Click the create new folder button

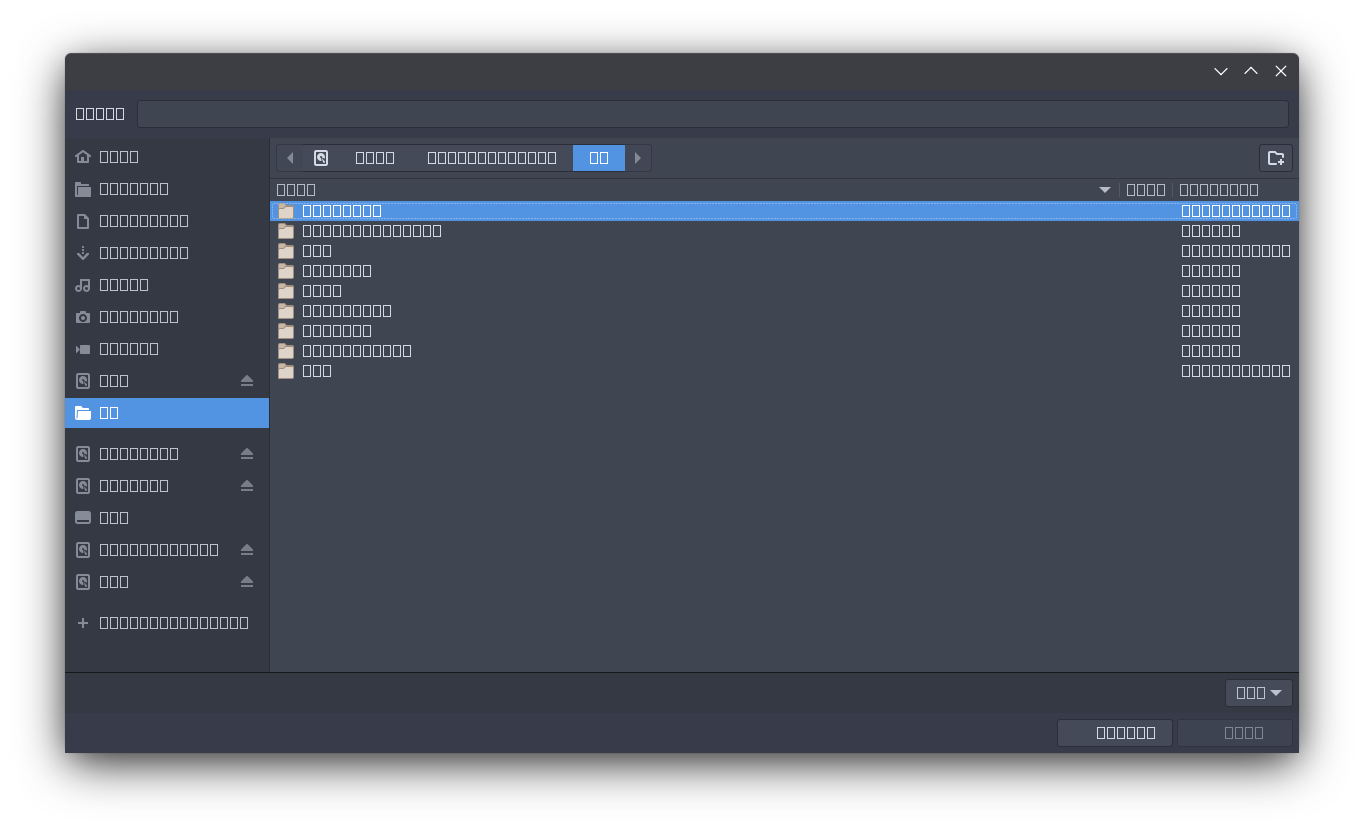(x=1276, y=158)
